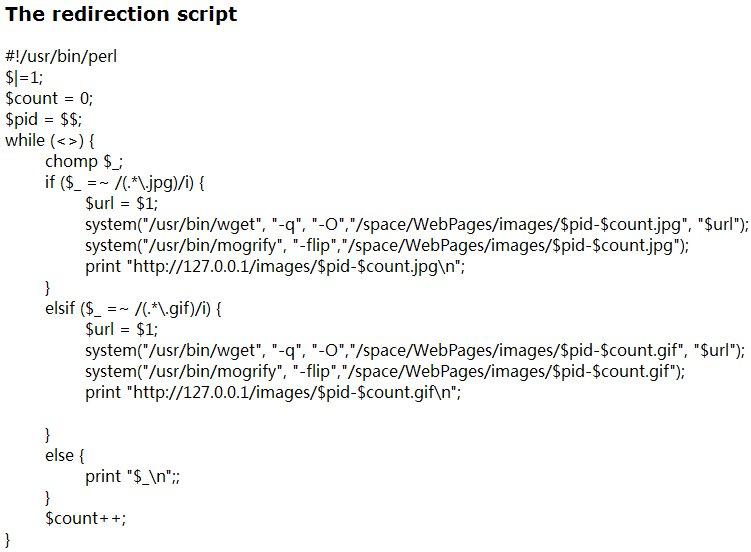Click the #!/usr/bin/perl shebang line
Image resolution: width=751 pixels, height=552 pixels.
click(61, 57)
